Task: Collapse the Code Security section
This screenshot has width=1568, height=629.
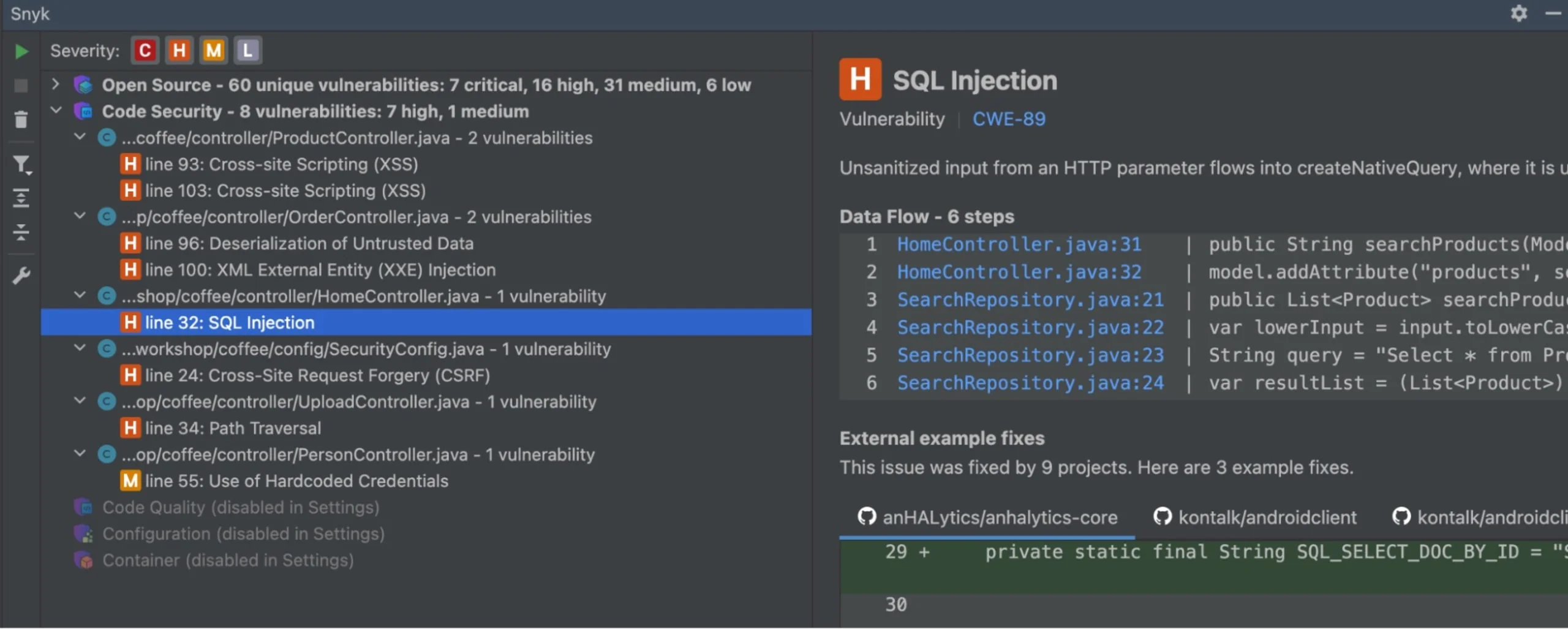Action: tap(56, 111)
